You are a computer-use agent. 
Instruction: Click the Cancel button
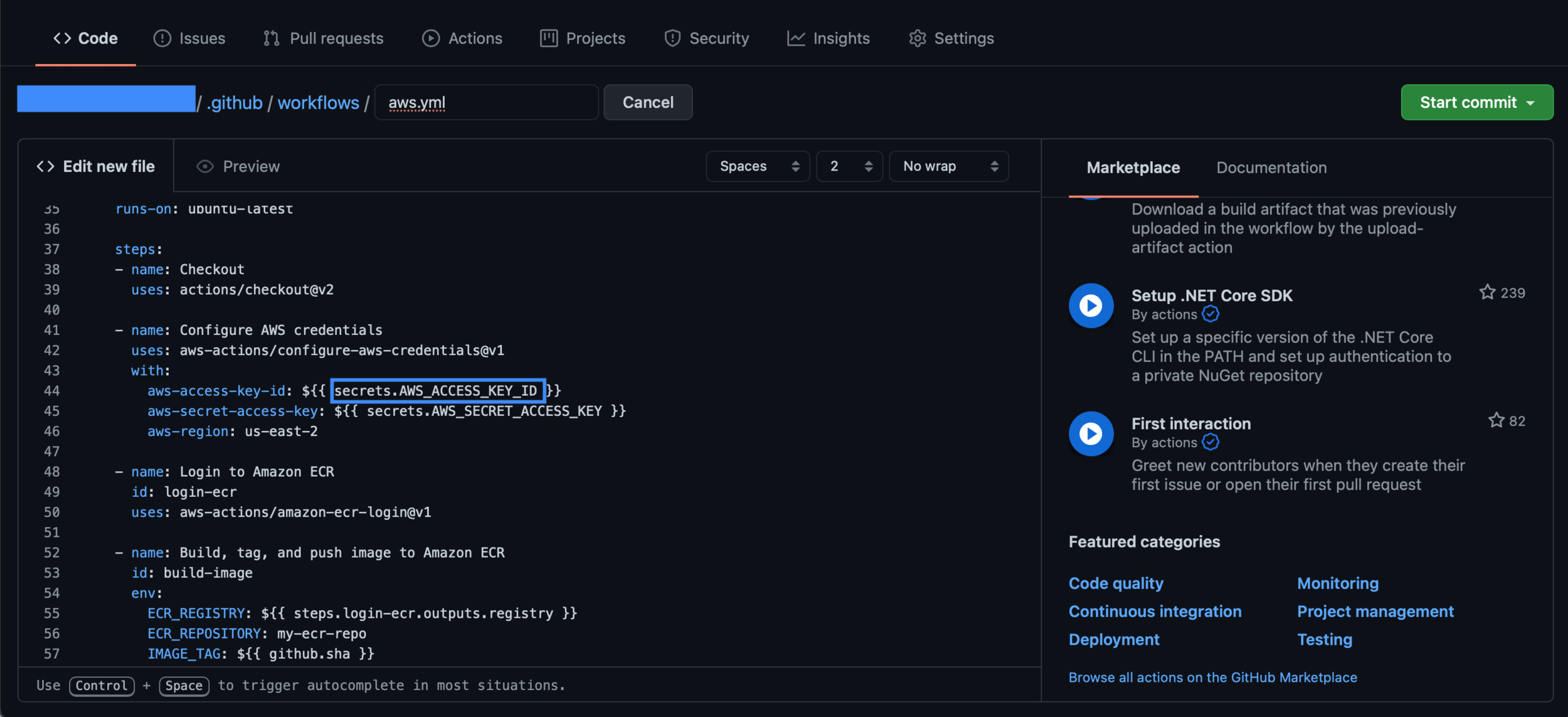(x=648, y=102)
